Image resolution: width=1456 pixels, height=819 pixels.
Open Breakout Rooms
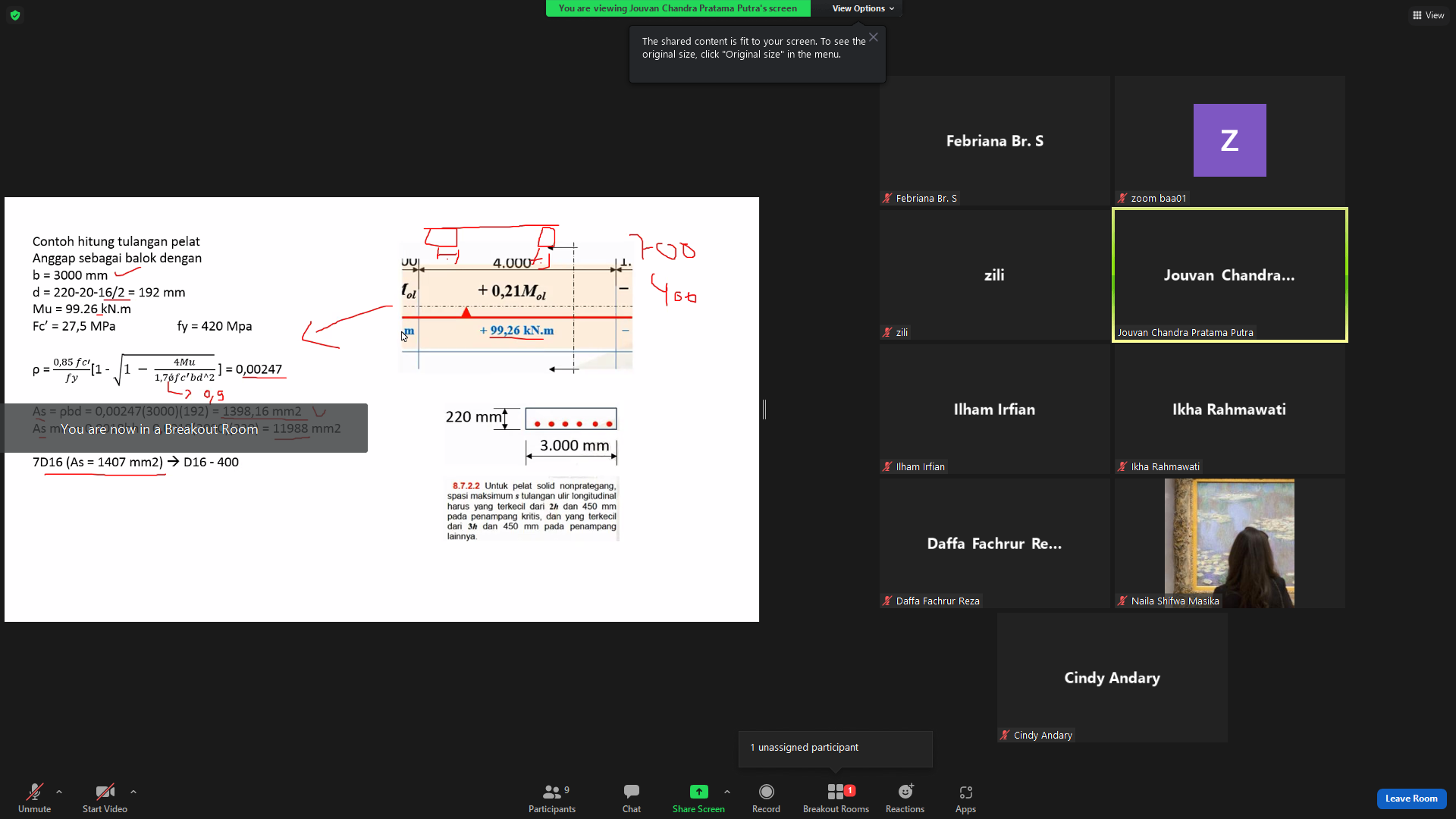836,799
